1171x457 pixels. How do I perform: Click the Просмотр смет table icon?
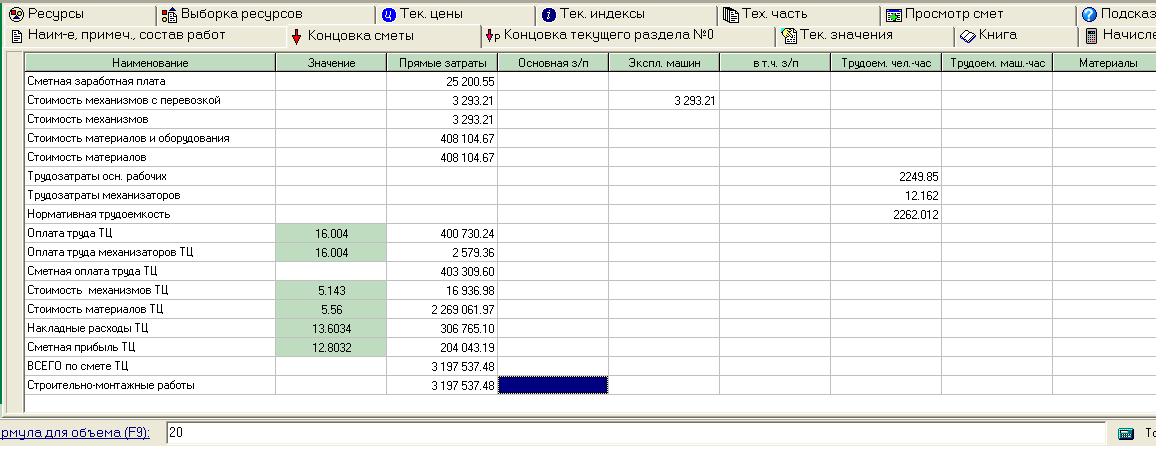(893, 15)
